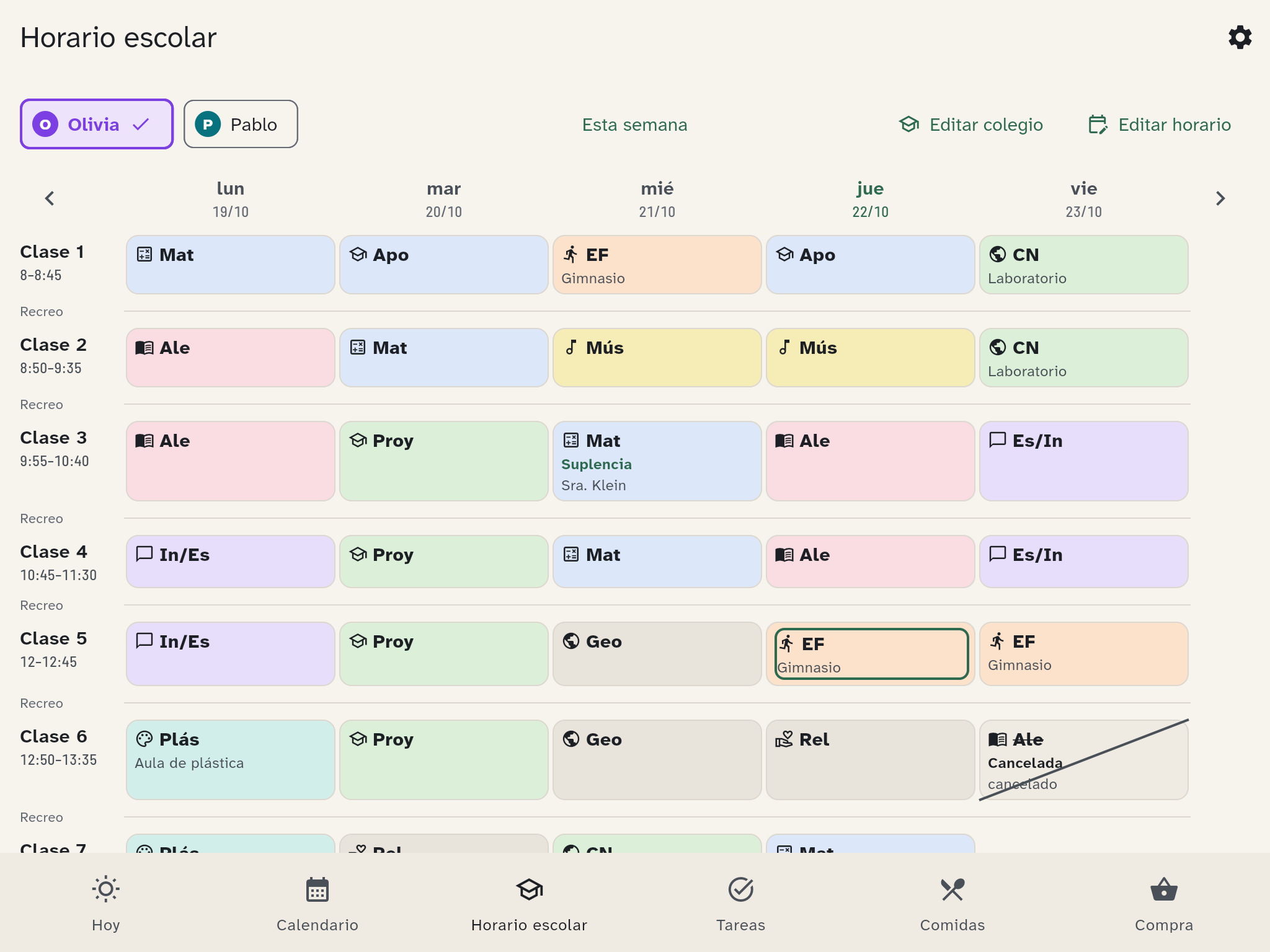The width and height of the screenshot is (1270, 952).
Task: Click the music note icon on Wednesday Mús
Action: (571, 347)
